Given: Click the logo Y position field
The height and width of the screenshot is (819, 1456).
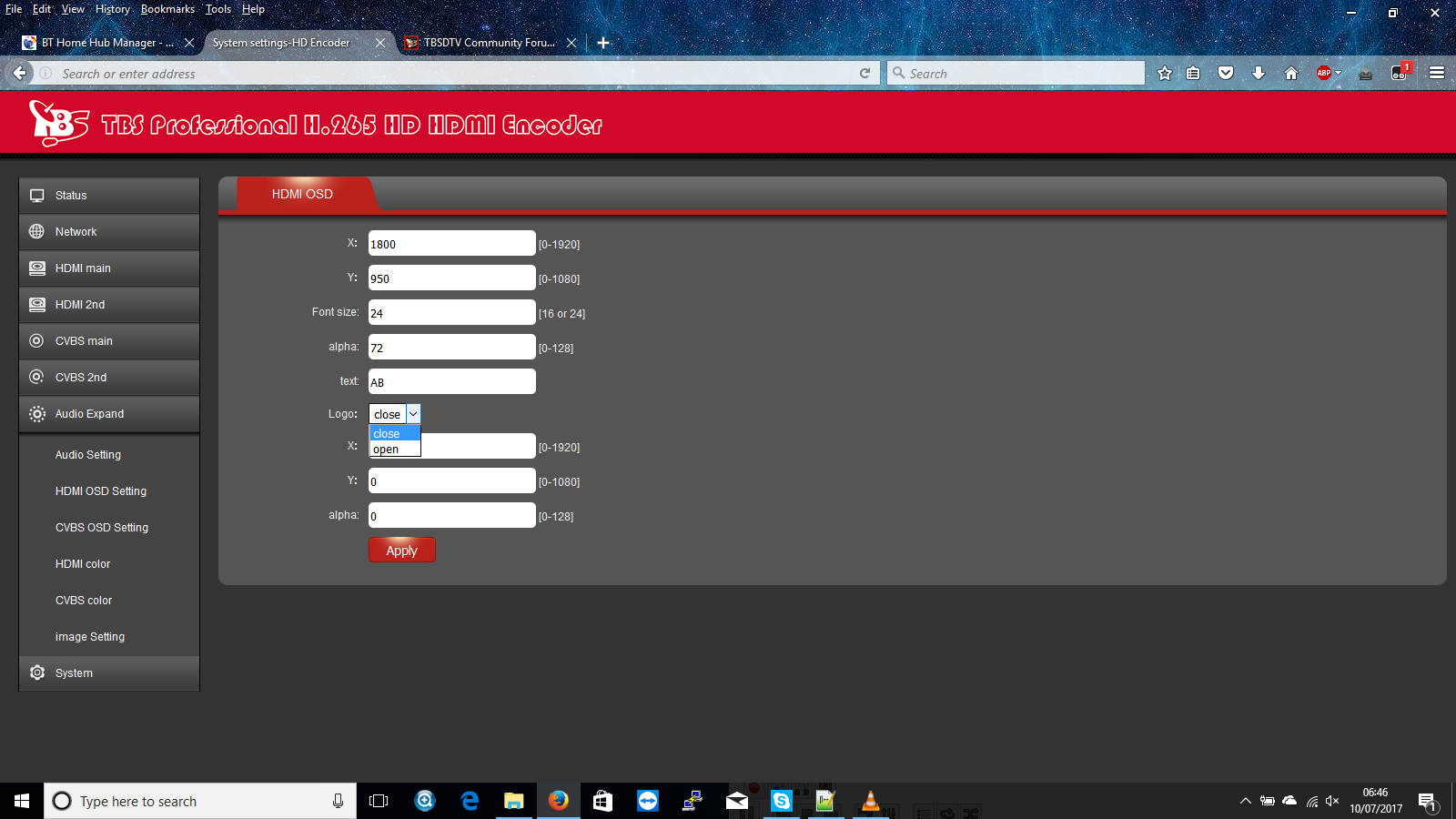Looking at the screenshot, I should (x=451, y=481).
